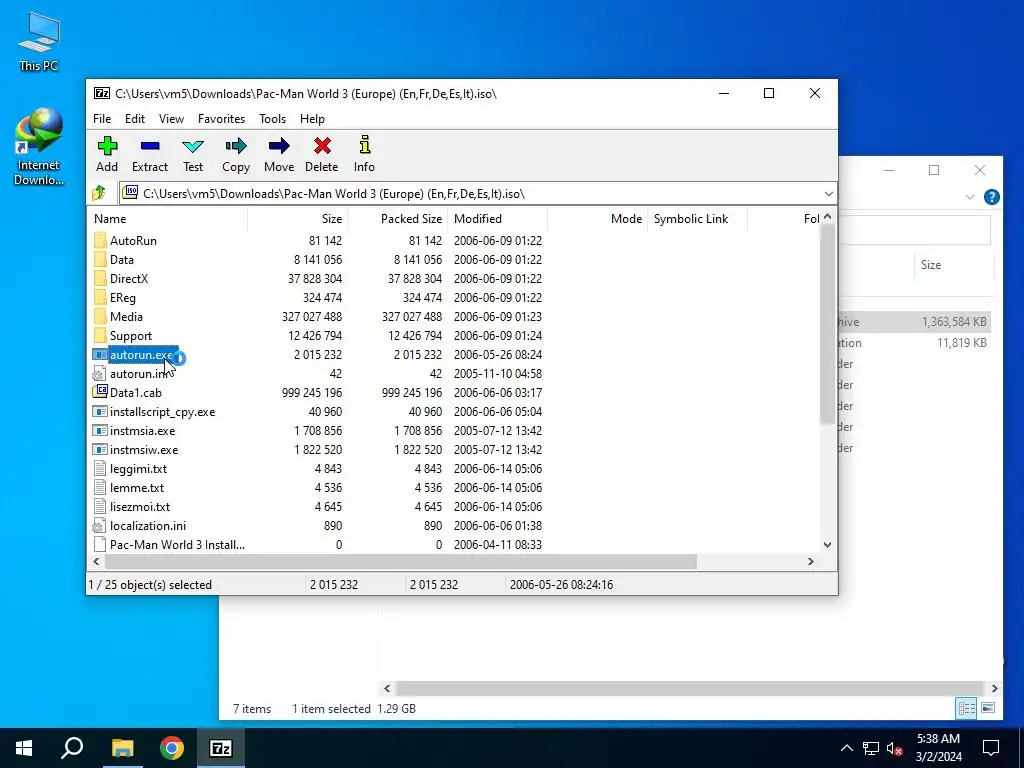Click the AutoRun folder icon

tap(100, 240)
